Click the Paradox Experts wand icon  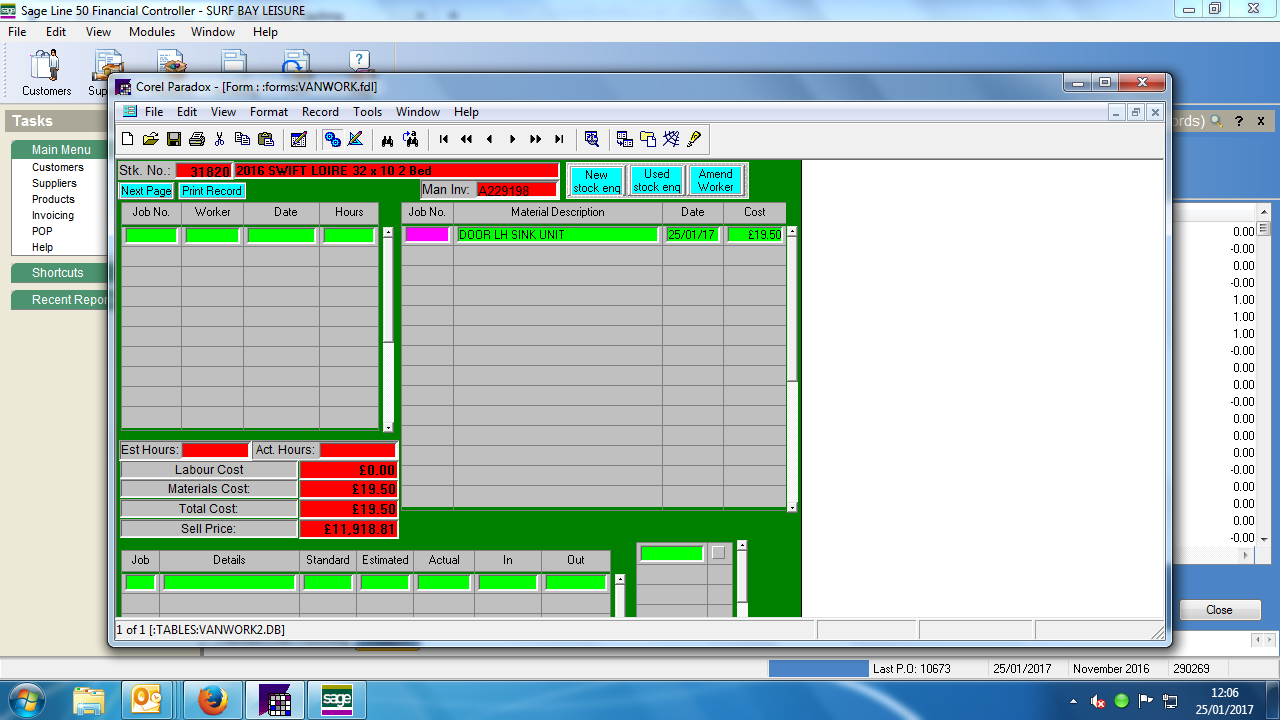[671, 139]
